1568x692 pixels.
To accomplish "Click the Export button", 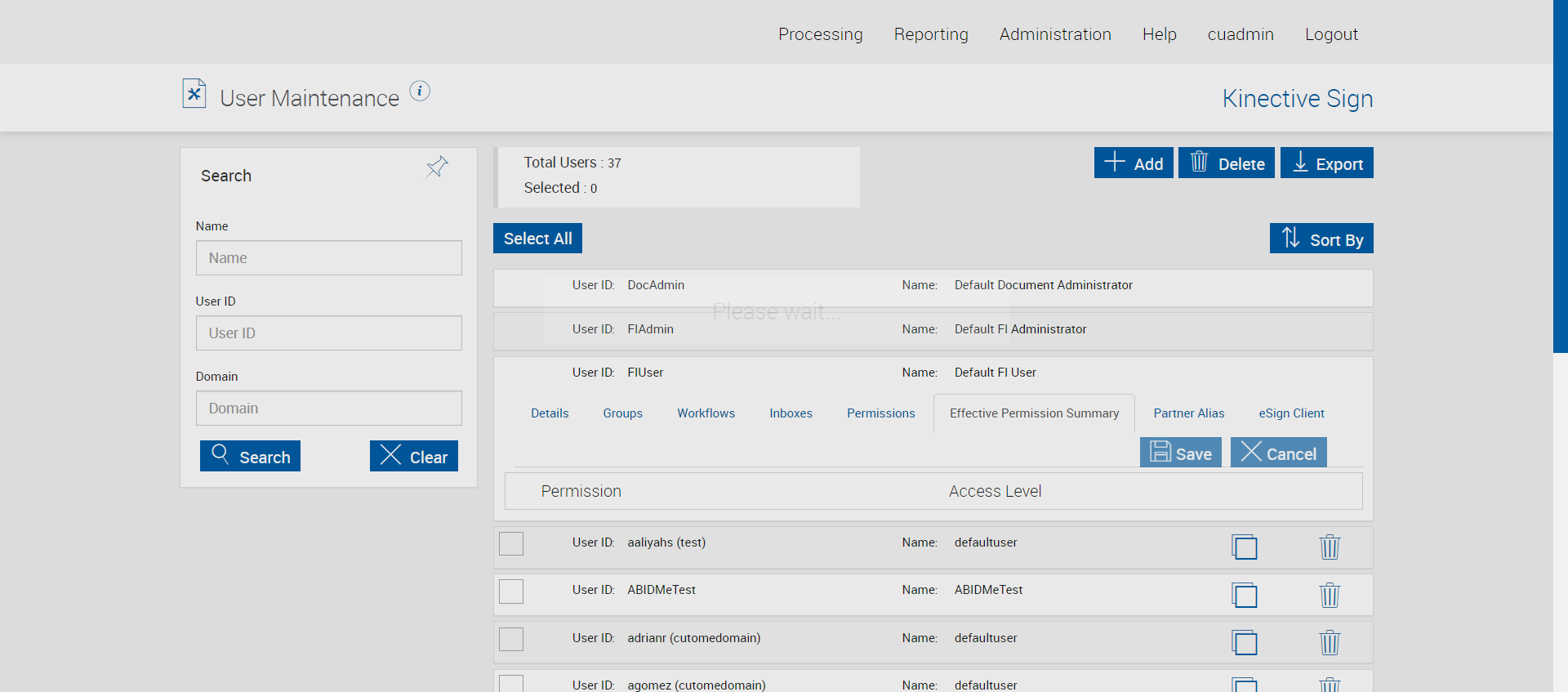I will [x=1326, y=163].
